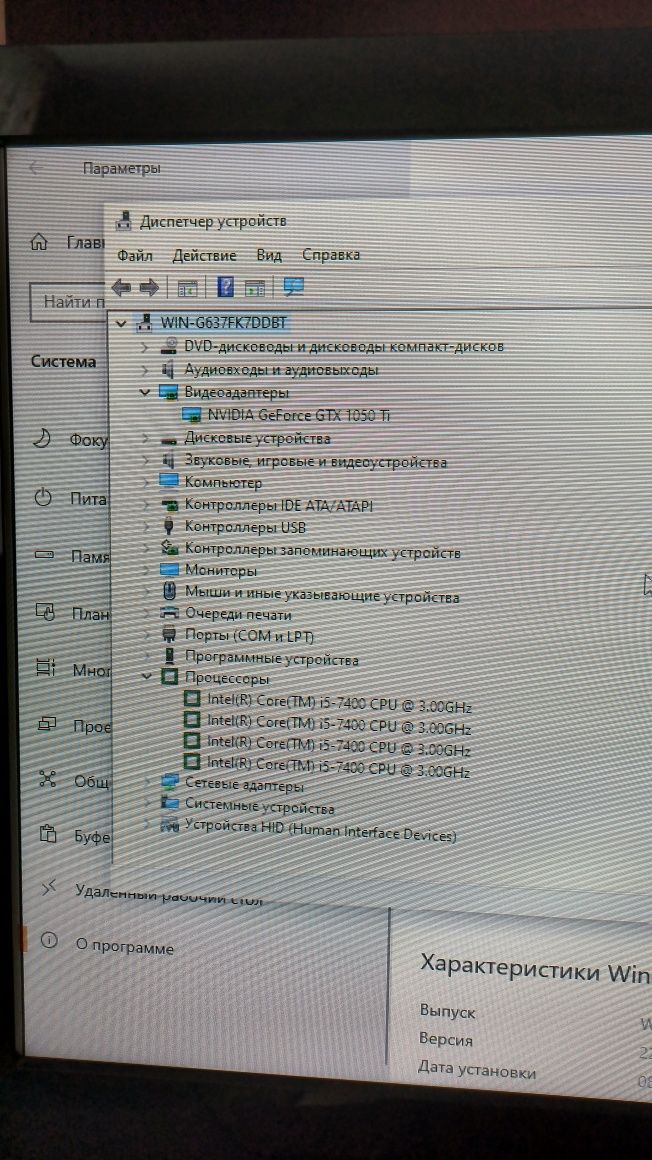Image resolution: width=652 pixels, height=1160 pixels.
Task: Select the Сетевые адаптеры tree item
Action: (244, 785)
